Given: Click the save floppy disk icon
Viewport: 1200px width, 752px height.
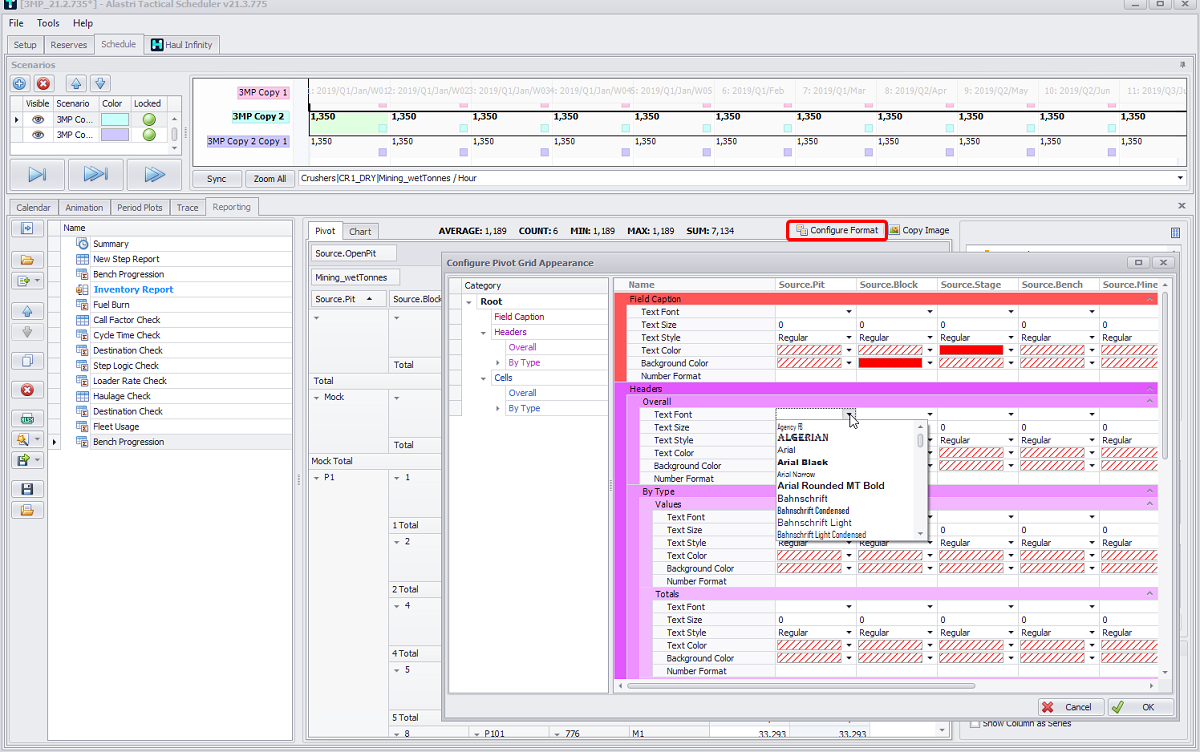Looking at the screenshot, I should 27,489.
